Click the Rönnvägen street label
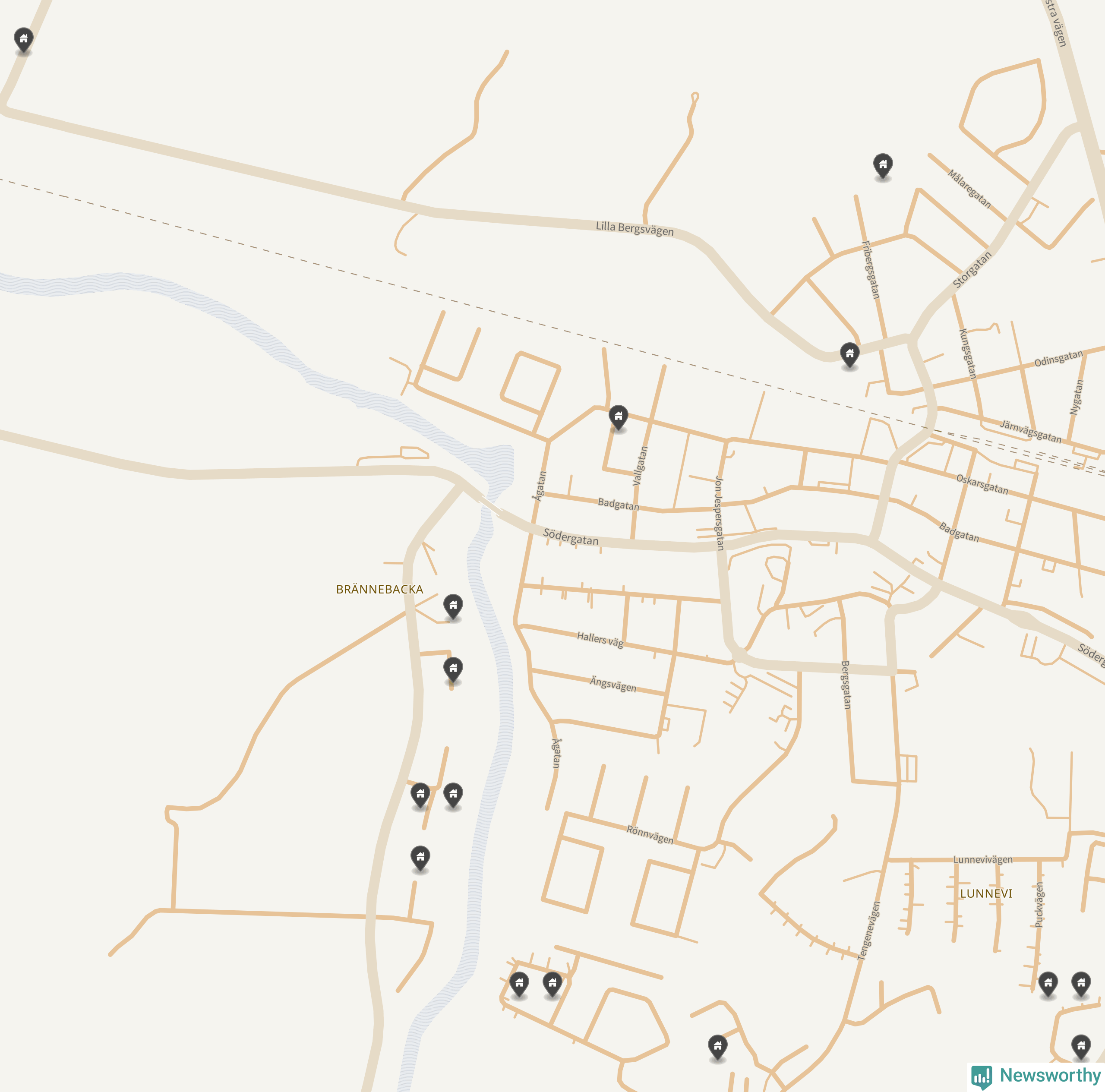The width and height of the screenshot is (1105, 1092). [x=650, y=835]
